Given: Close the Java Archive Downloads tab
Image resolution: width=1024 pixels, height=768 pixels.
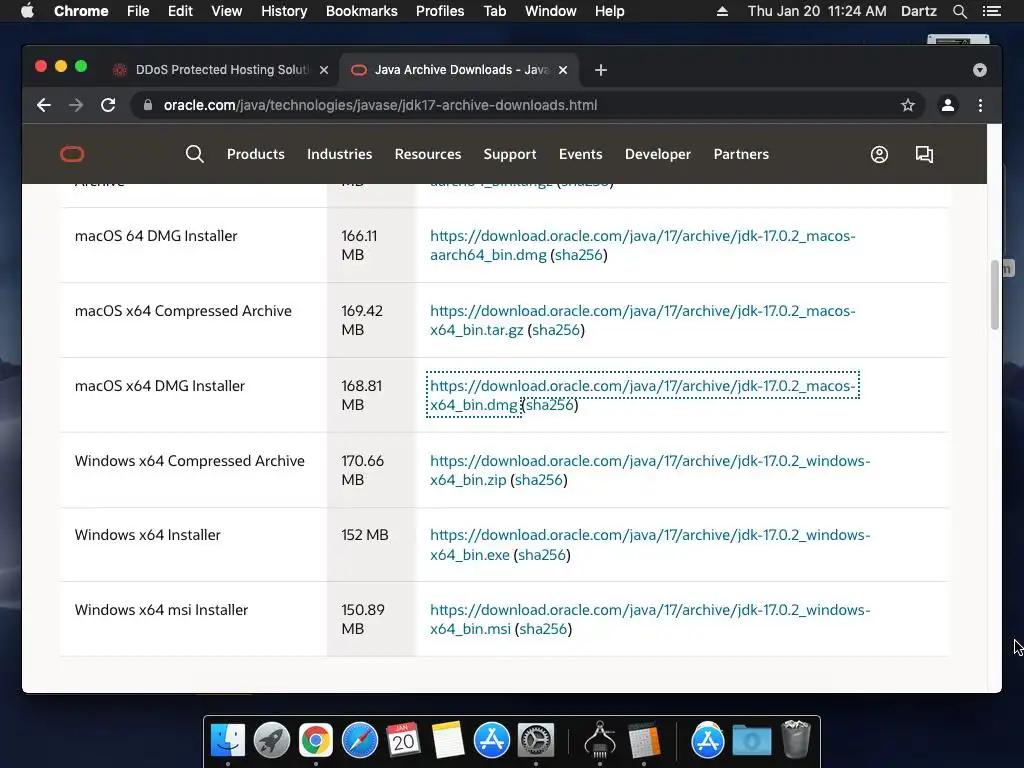Looking at the screenshot, I should [563, 70].
